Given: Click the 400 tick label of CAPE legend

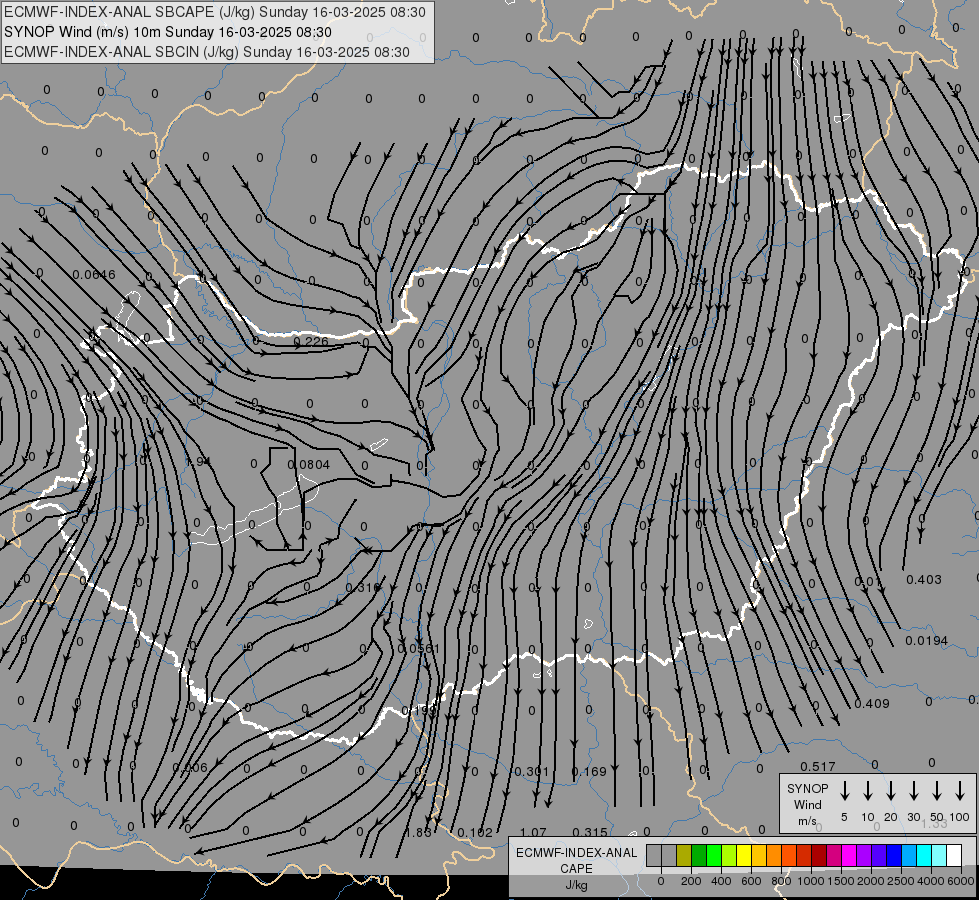Looking at the screenshot, I should (721, 881).
